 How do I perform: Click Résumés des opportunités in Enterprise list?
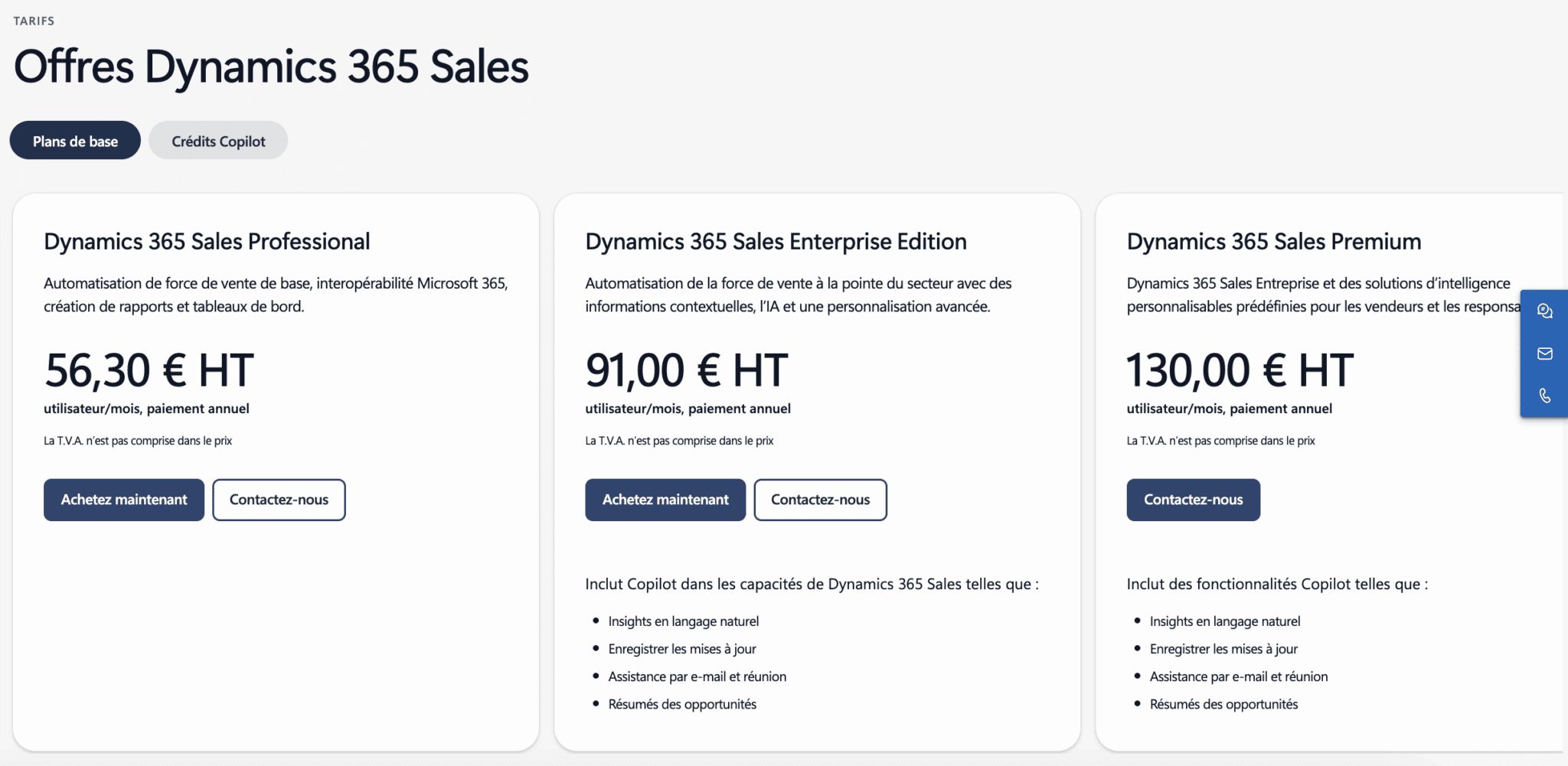682,704
